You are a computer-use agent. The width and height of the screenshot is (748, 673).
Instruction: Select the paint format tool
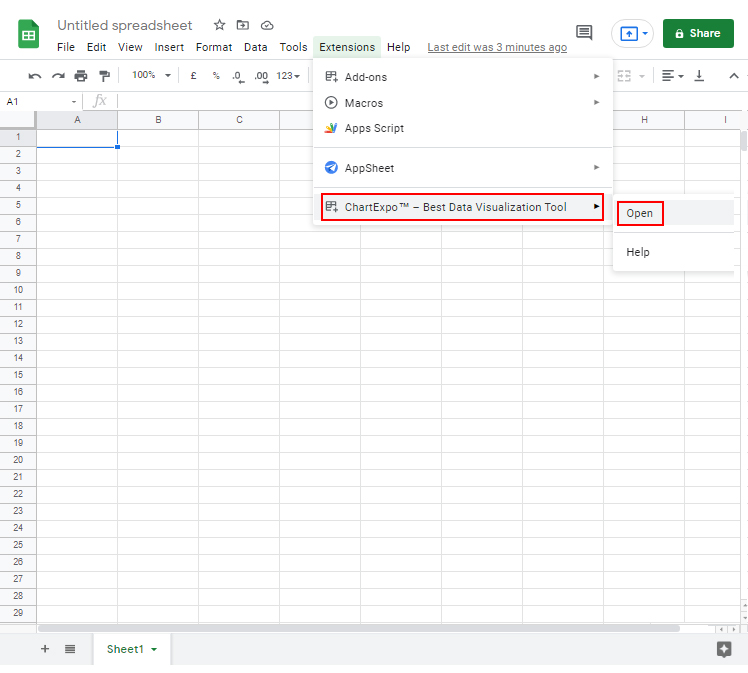pyautogui.click(x=104, y=75)
